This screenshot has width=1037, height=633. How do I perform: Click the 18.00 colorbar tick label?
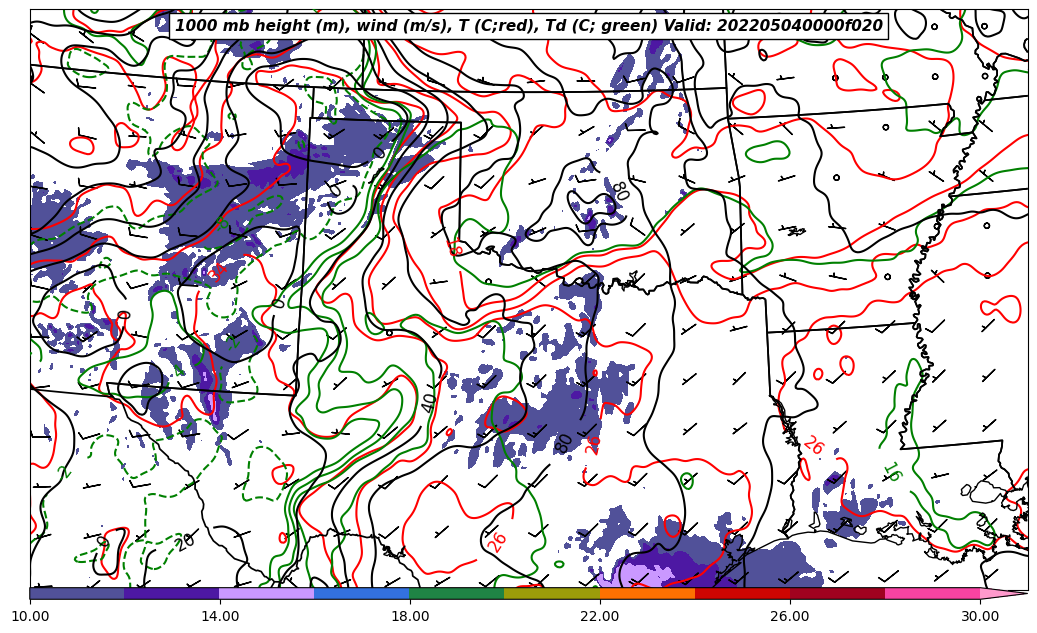point(410,616)
